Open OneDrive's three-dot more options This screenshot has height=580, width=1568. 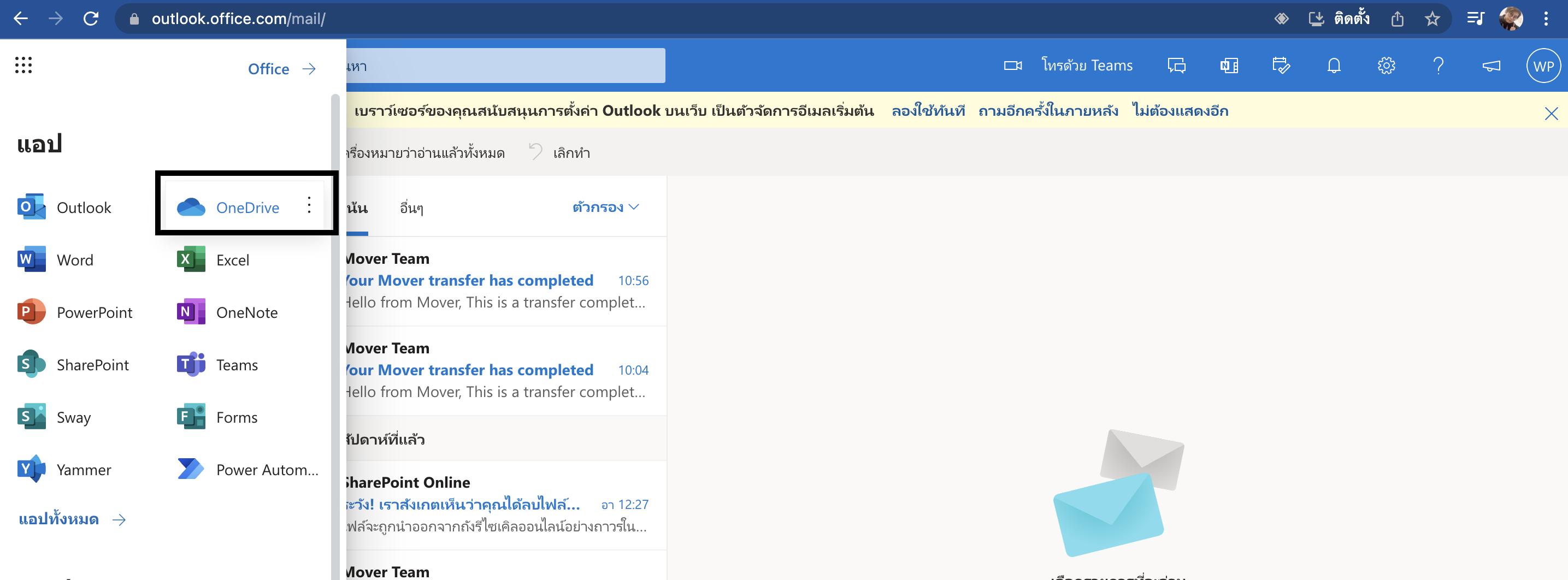309,205
